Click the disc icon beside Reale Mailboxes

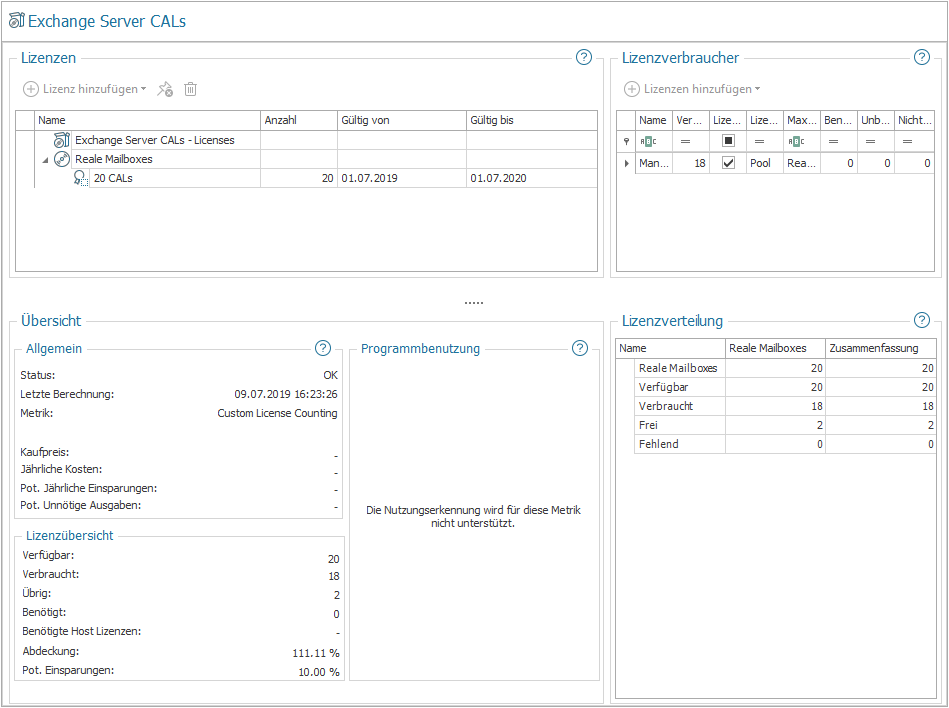pos(62,159)
